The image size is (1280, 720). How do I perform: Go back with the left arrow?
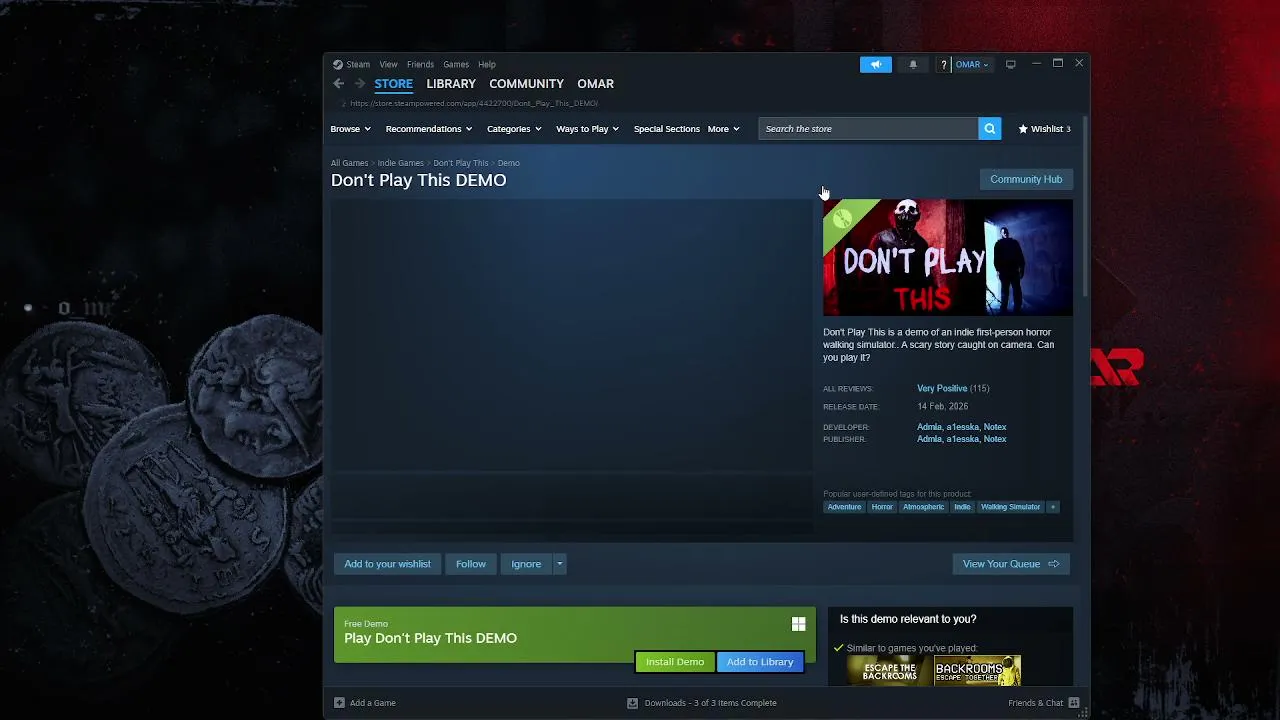point(339,84)
